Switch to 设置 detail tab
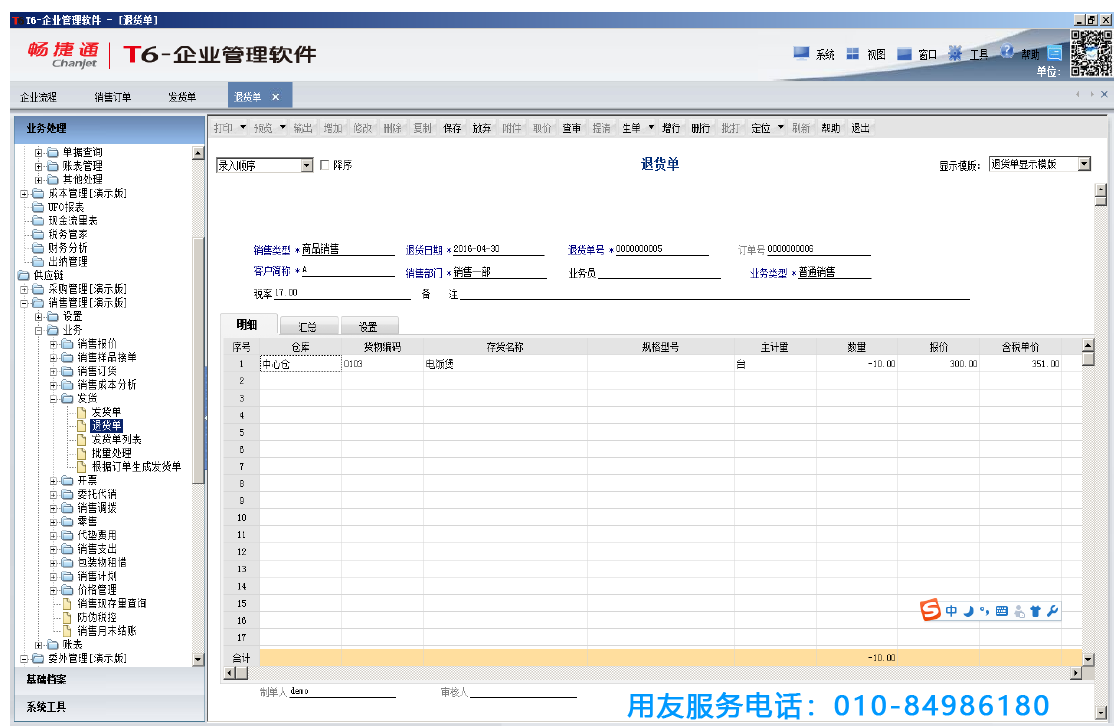 coord(368,327)
